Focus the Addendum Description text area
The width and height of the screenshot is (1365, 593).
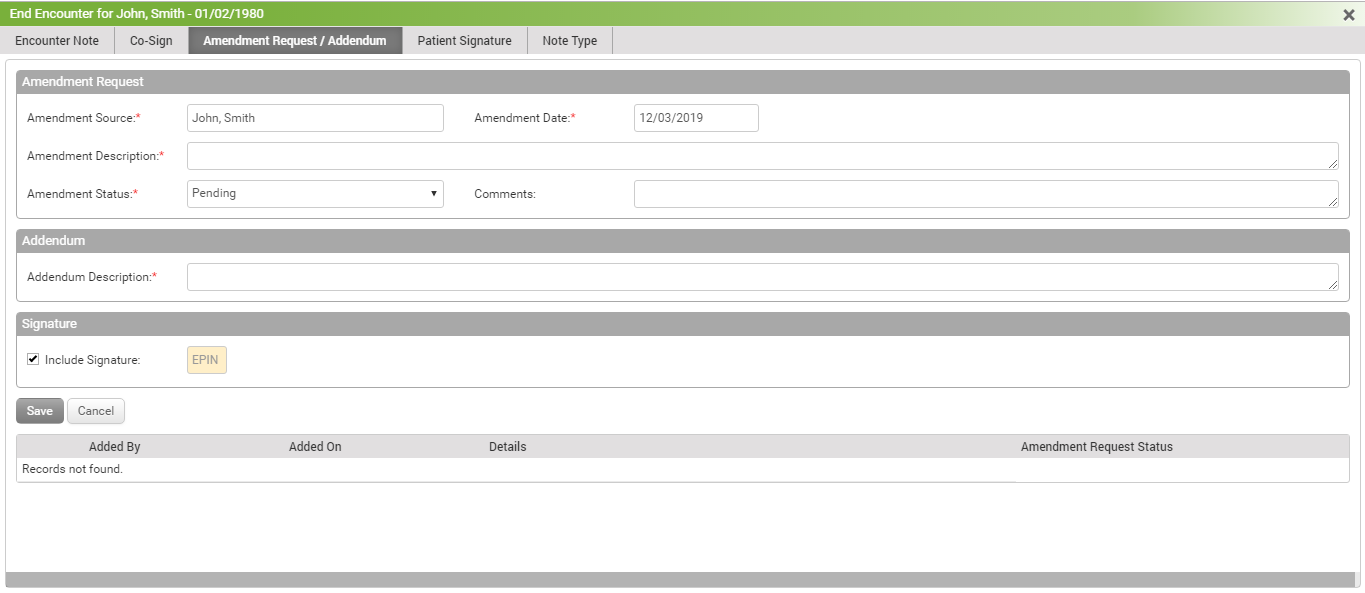pos(762,277)
